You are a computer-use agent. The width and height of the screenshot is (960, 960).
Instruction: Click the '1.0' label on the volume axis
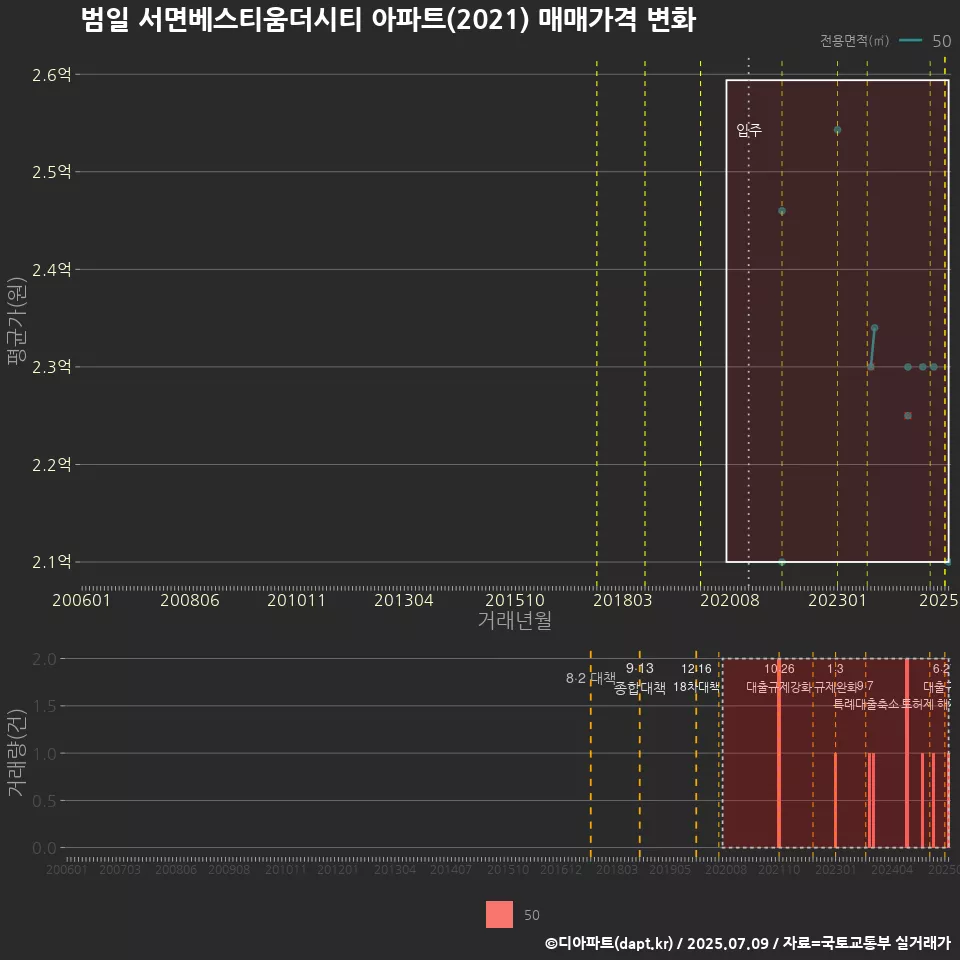pos(43,754)
